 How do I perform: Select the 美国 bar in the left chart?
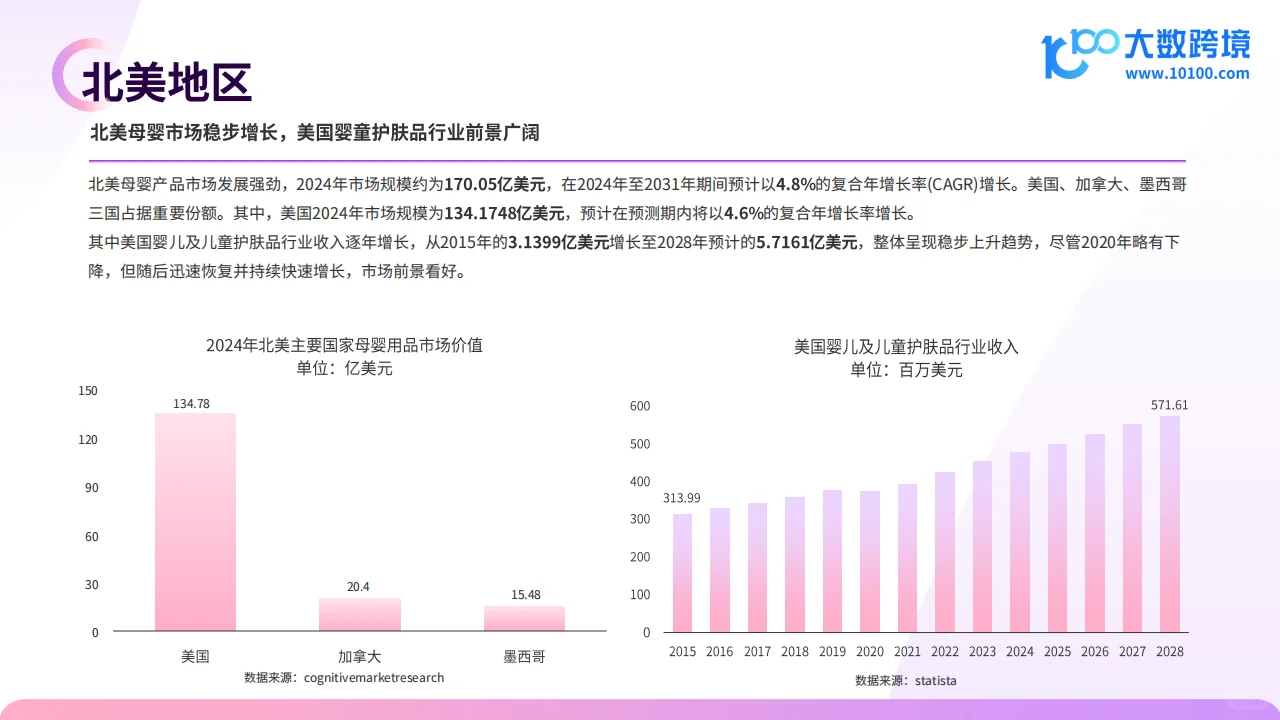tap(195, 520)
